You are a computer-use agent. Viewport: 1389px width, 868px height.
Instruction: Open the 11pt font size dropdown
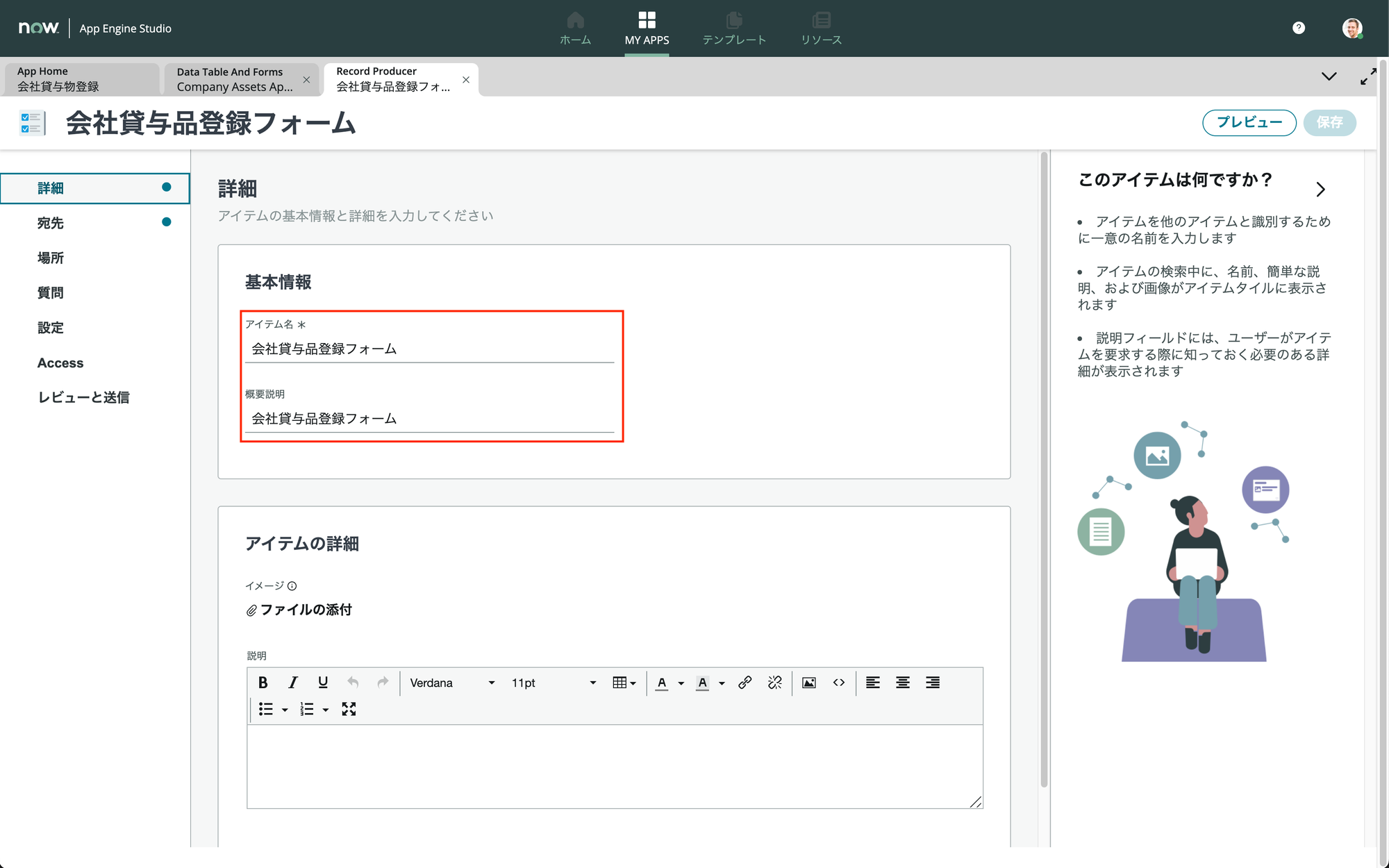(x=554, y=683)
